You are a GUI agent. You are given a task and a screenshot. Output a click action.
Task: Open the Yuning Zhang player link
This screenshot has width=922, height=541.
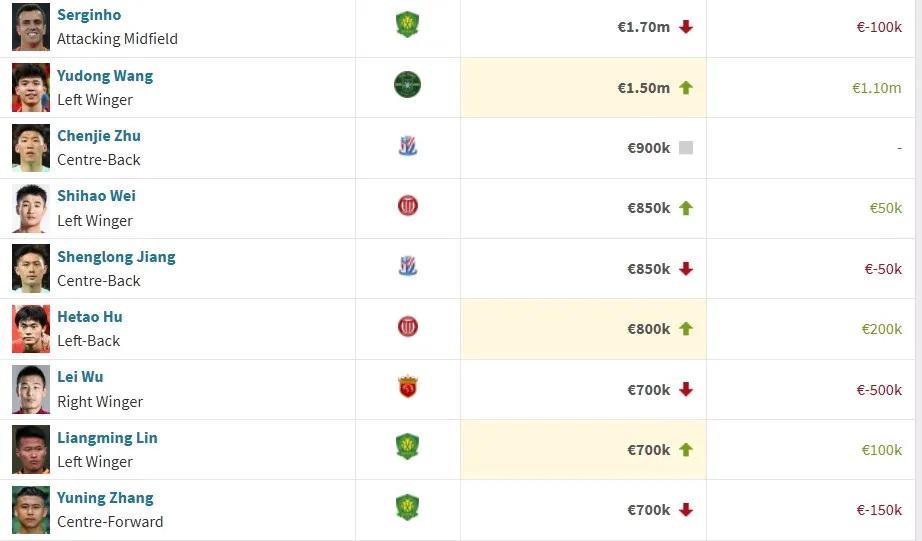click(105, 497)
